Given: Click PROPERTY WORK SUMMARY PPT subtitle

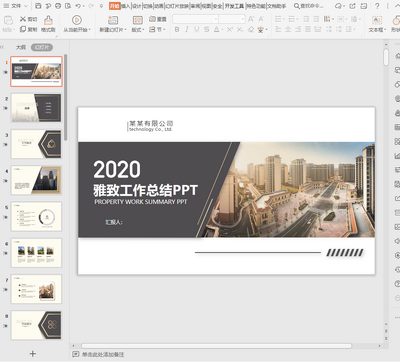Looking at the screenshot, I should coord(141,202).
